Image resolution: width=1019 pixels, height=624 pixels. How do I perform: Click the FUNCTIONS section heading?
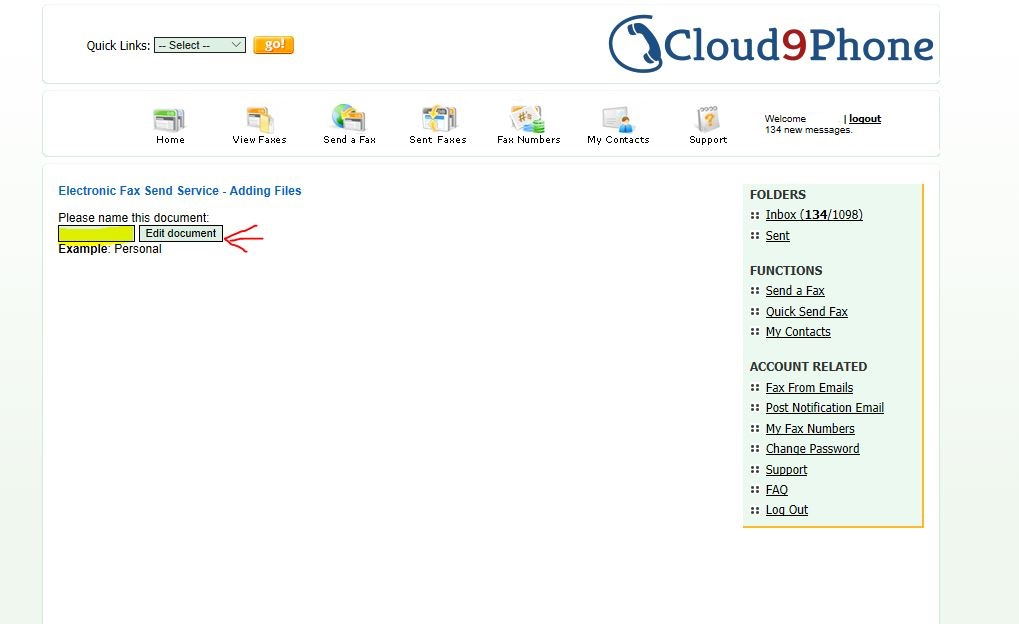click(x=786, y=270)
